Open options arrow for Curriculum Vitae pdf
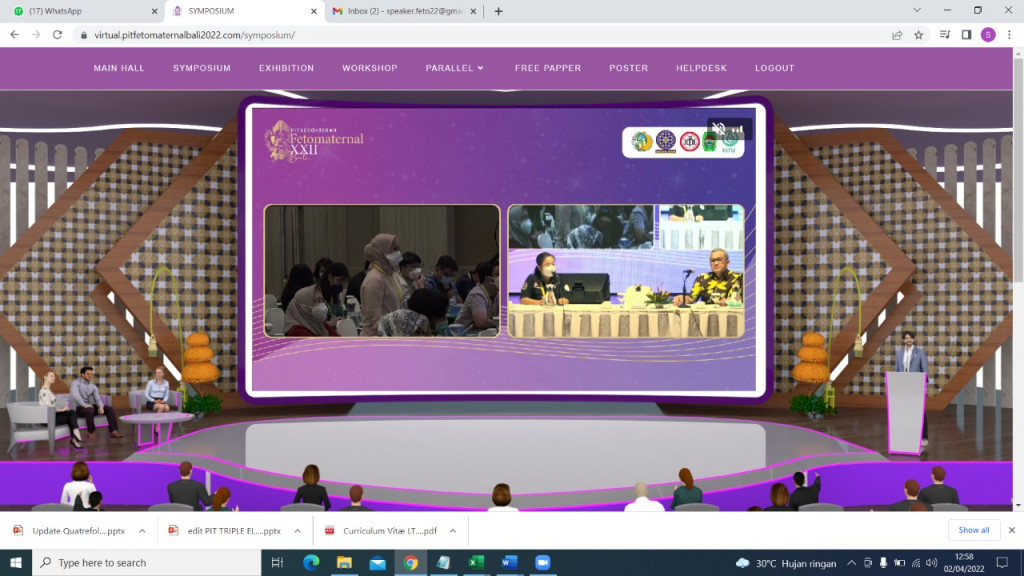The width and height of the screenshot is (1024, 576). coord(452,531)
